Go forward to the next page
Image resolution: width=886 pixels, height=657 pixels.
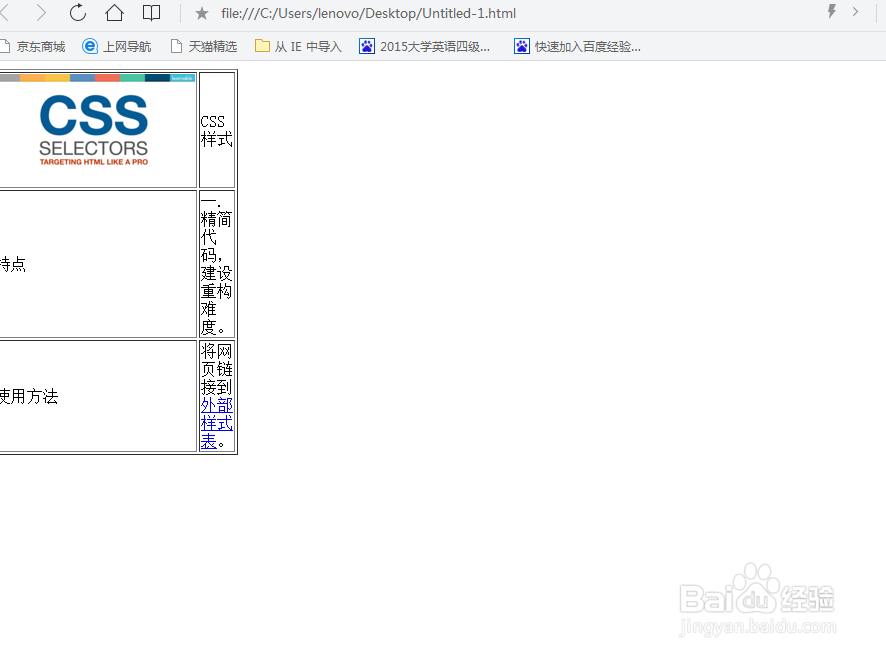(42, 13)
